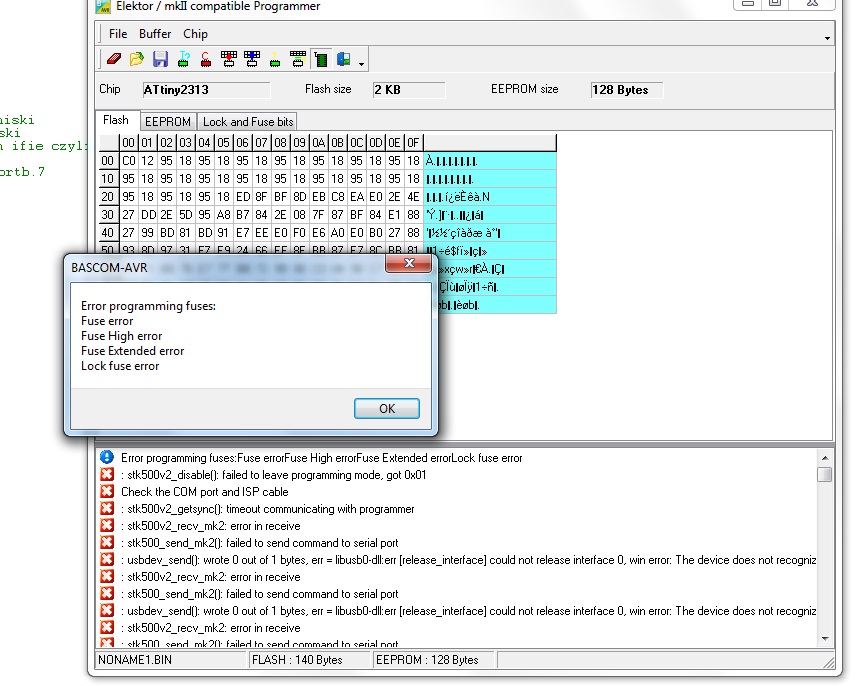Click the red eraser Clear buffer icon
Screen dimensions: 858x686
coord(114,59)
